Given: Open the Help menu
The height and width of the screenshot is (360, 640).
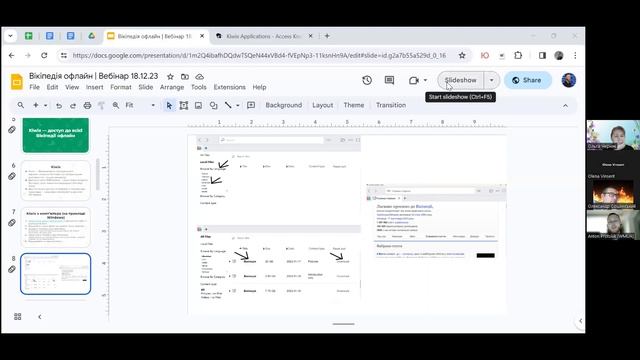Looking at the screenshot, I should click(259, 87).
